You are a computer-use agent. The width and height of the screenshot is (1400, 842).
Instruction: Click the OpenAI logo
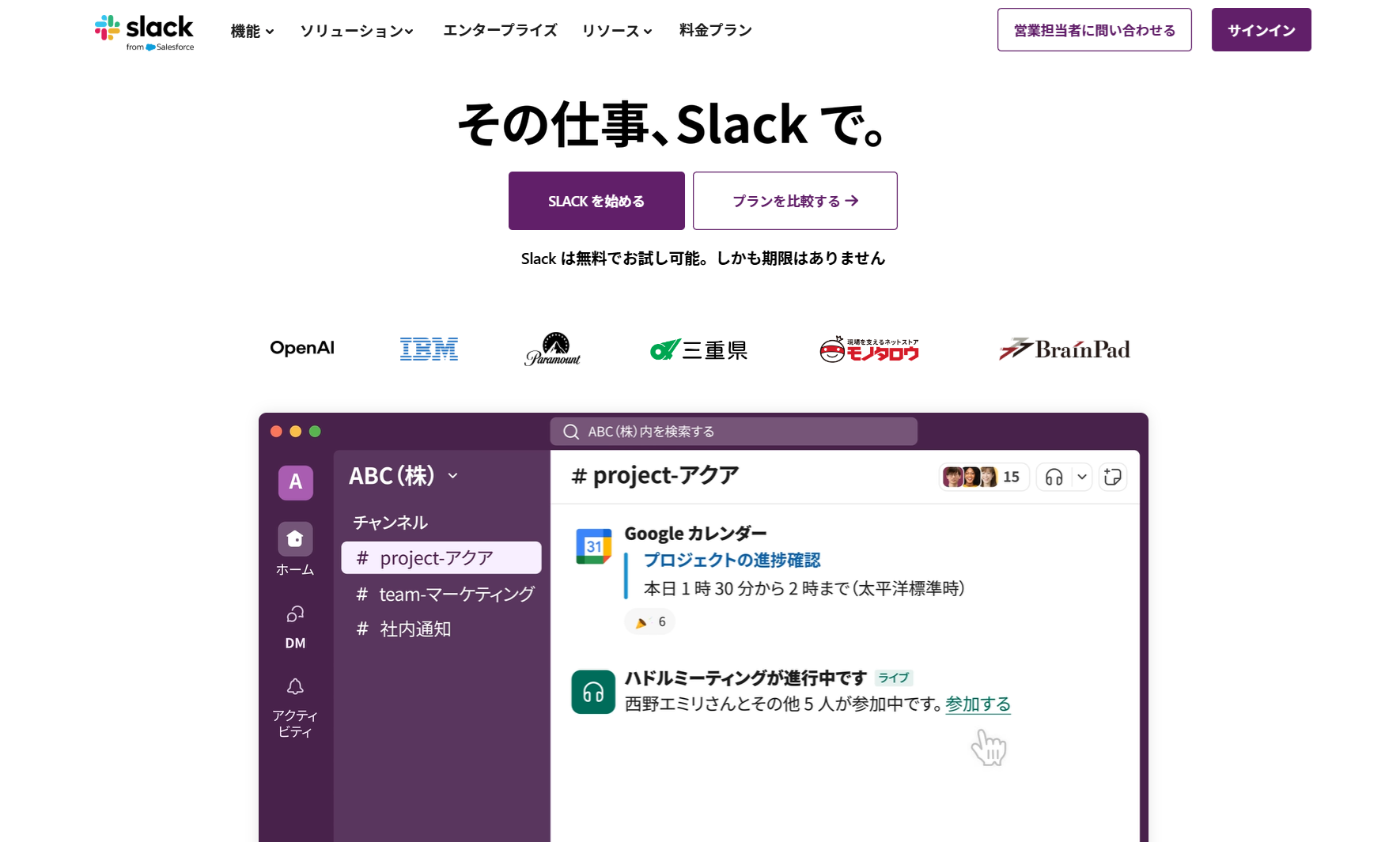click(x=302, y=348)
